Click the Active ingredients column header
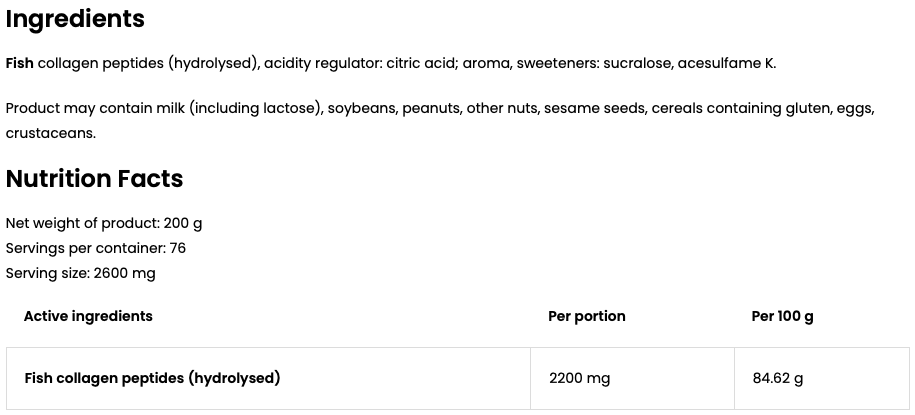The image size is (915, 415). [88, 316]
